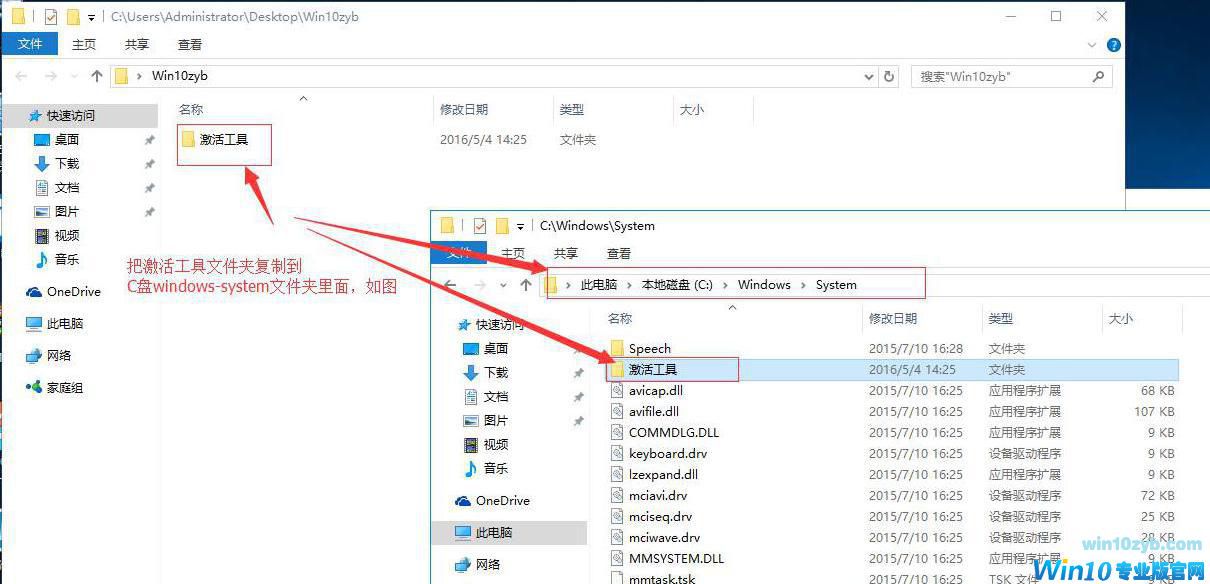Screen dimensions: 1210x584
Task: Open address bar history dropdown in Win10zyb window
Action: pos(868,76)
